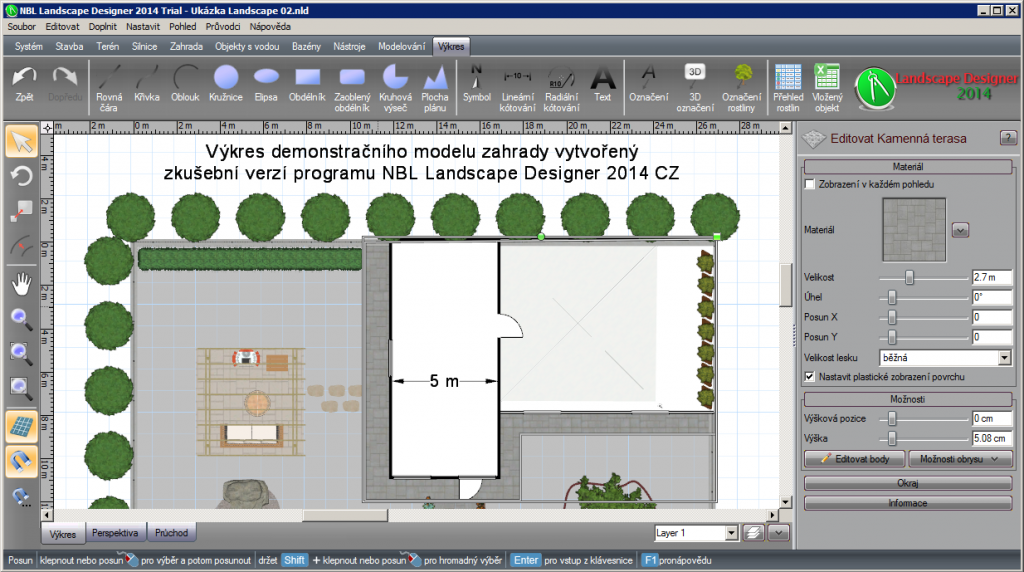Switch to the Terén ribbon tab
Viewport: 1024px width, 572px height.
click(x=108, y=46)
